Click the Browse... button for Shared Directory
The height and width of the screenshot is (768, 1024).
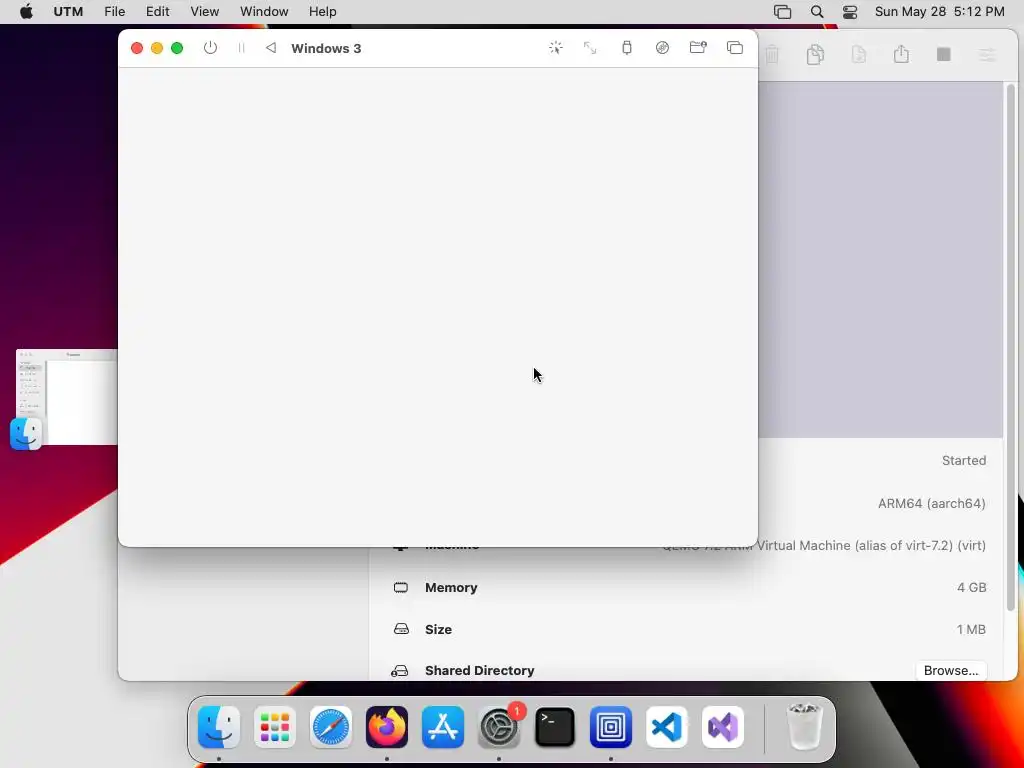tap(951, 671)
